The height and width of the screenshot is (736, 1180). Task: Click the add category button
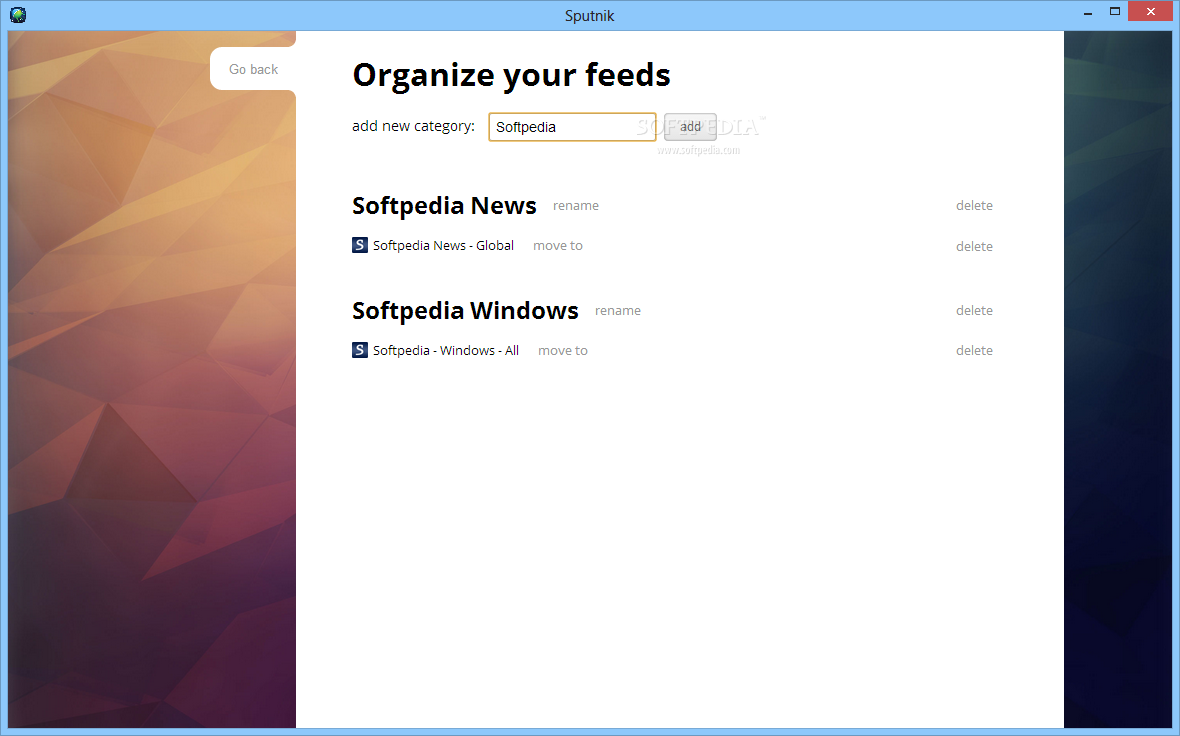[x=690, y=127]
